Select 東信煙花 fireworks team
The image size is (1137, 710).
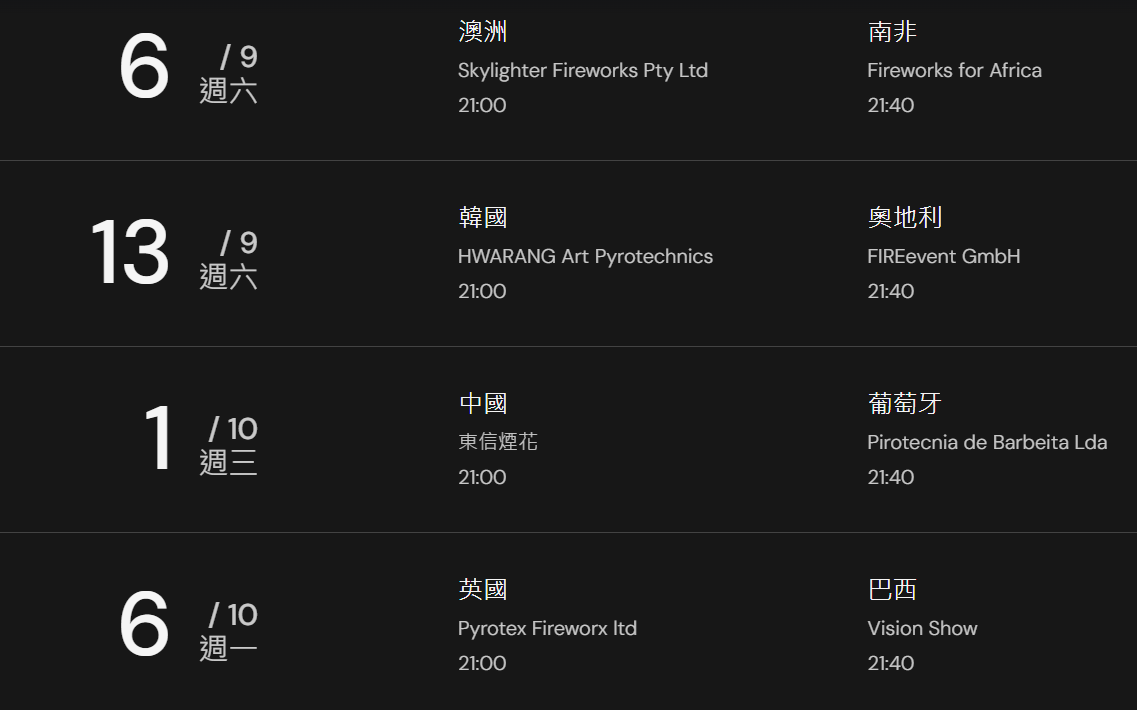498,442
